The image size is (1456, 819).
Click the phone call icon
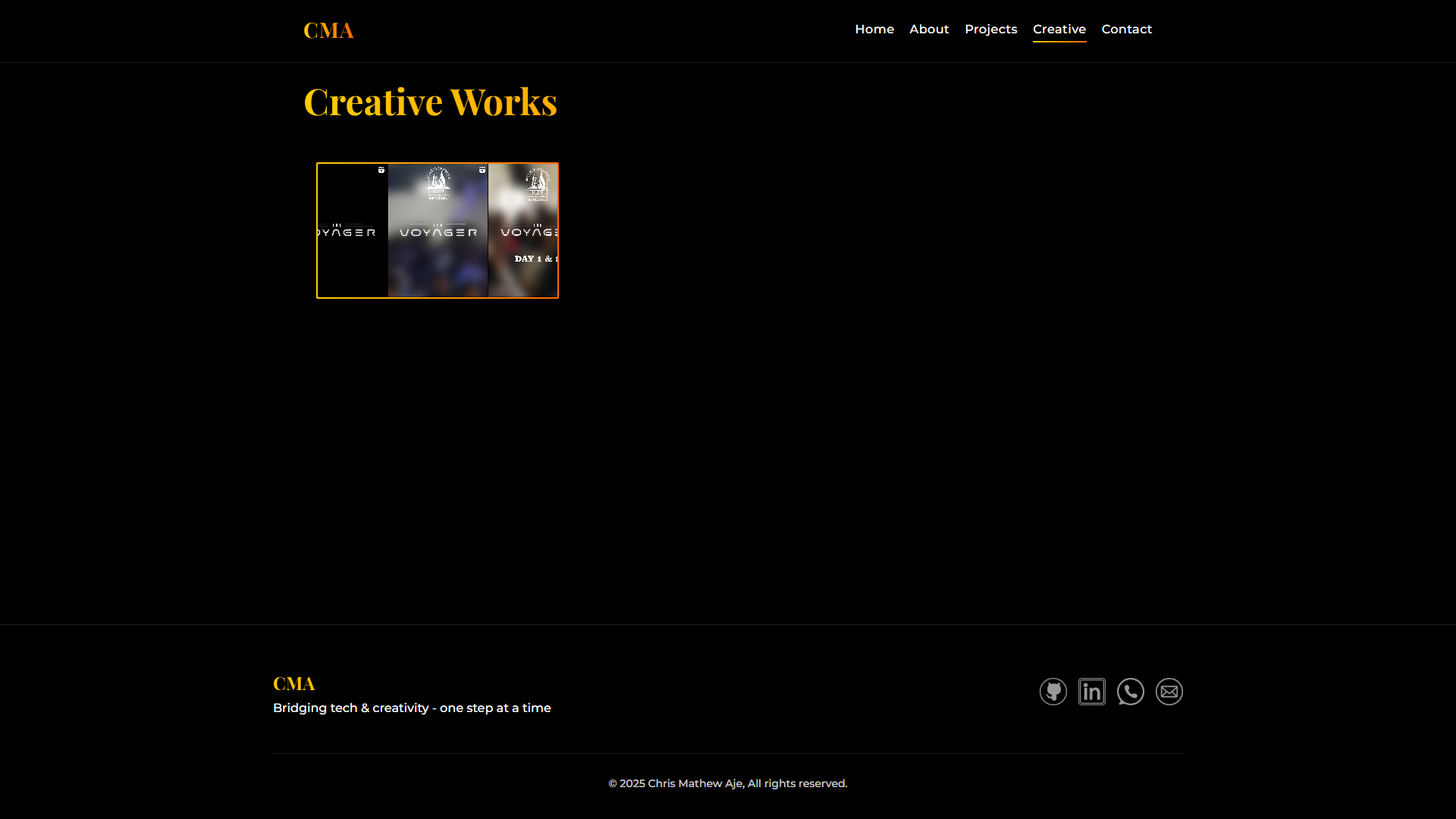click(x=1130, y=692)
